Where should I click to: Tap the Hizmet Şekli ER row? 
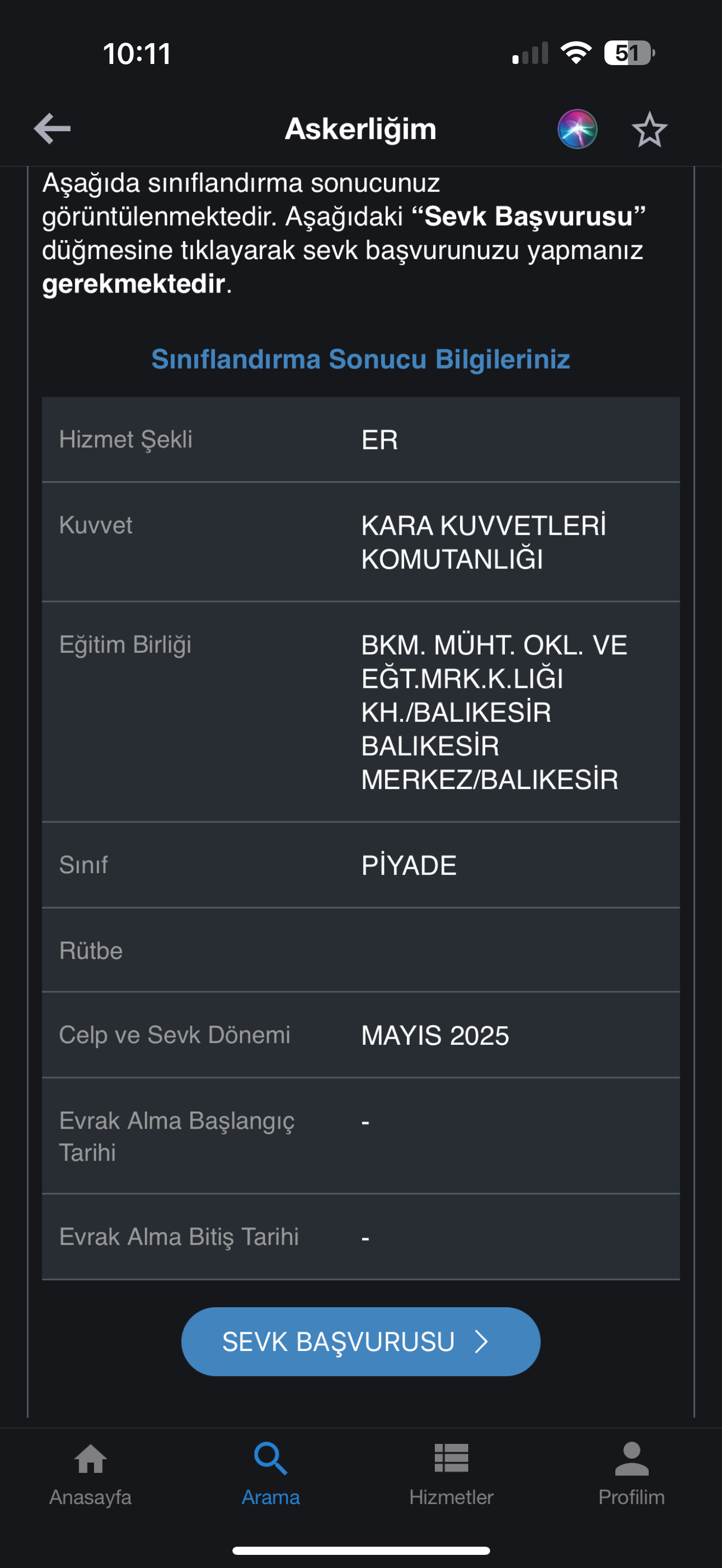click(360, 440)
